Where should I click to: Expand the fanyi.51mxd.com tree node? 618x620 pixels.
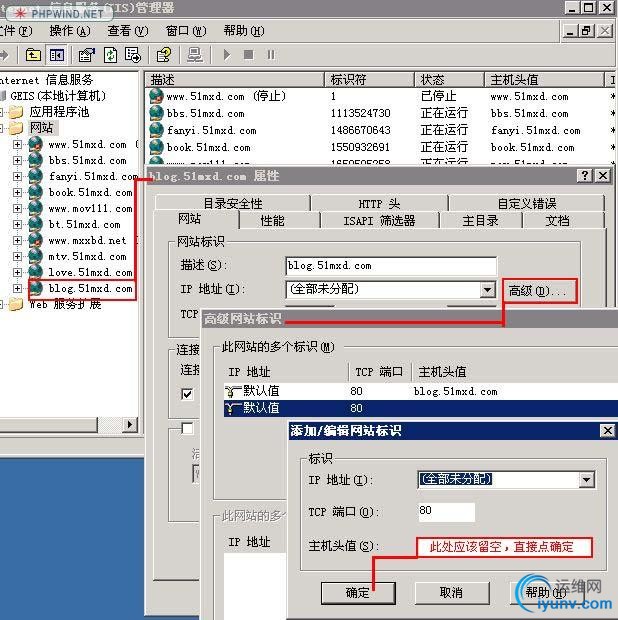17,176
